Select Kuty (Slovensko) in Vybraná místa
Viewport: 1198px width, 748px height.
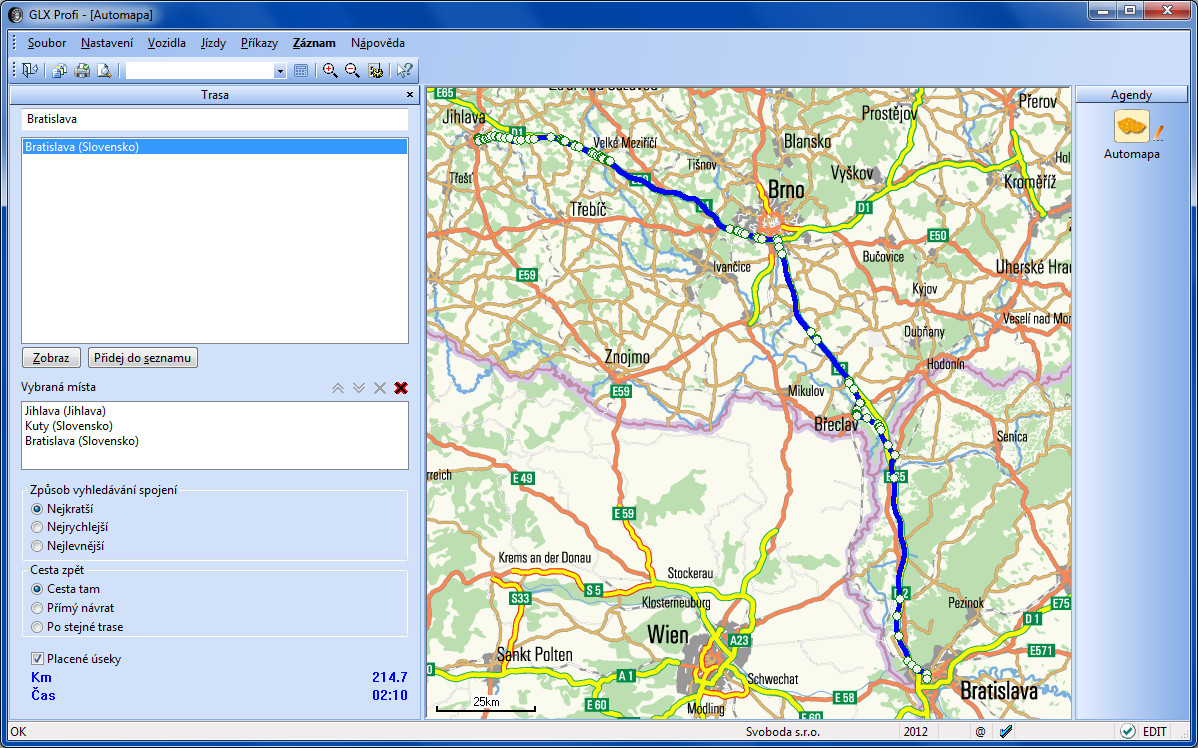click(x=69, y=426)
